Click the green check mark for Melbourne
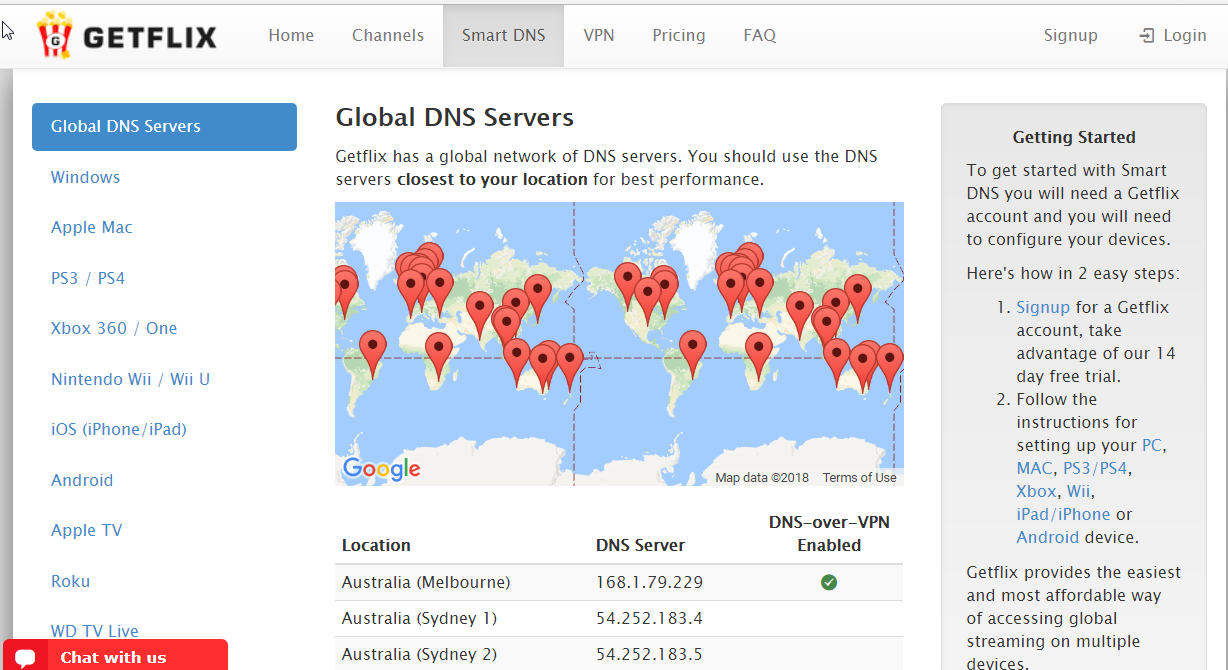The width and height of the screenshot is (1228, 670). point(829,582)
